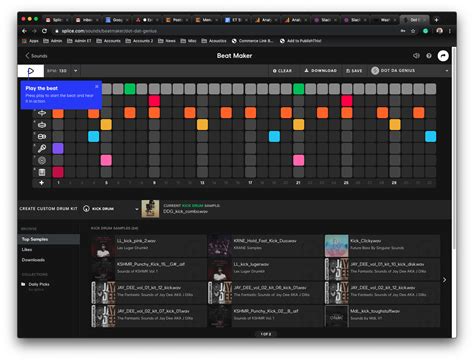Click the Dot Da Genius avatar icon
The image size is (474, 361).
pyautogui.click(x=375, y=71)
